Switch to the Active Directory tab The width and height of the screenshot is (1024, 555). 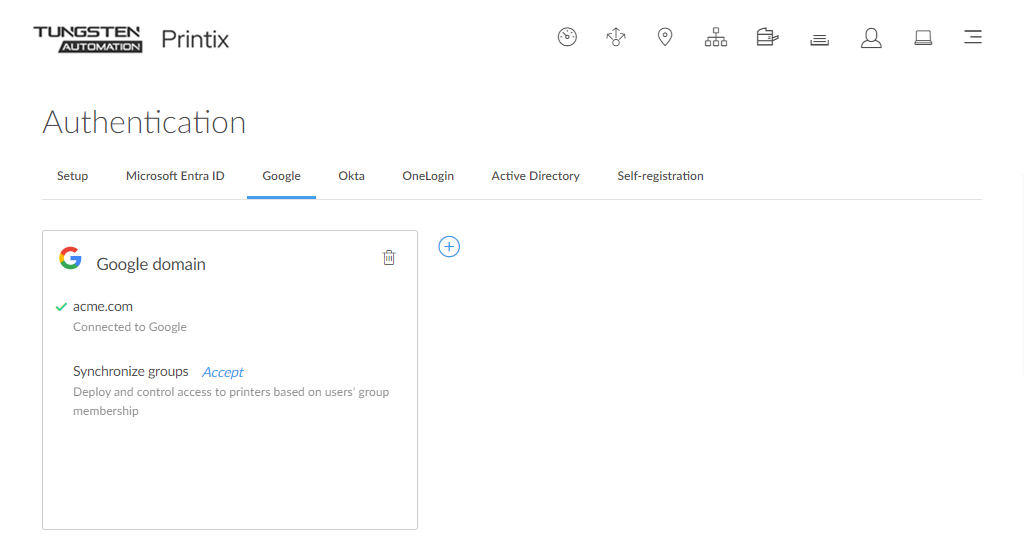tap(535, 176)
